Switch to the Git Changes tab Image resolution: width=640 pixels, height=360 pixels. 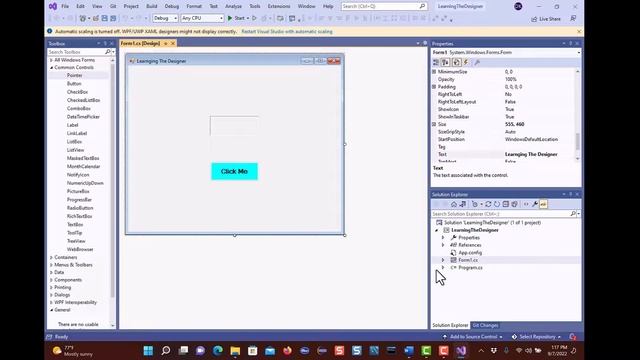(x=485, y=325)
